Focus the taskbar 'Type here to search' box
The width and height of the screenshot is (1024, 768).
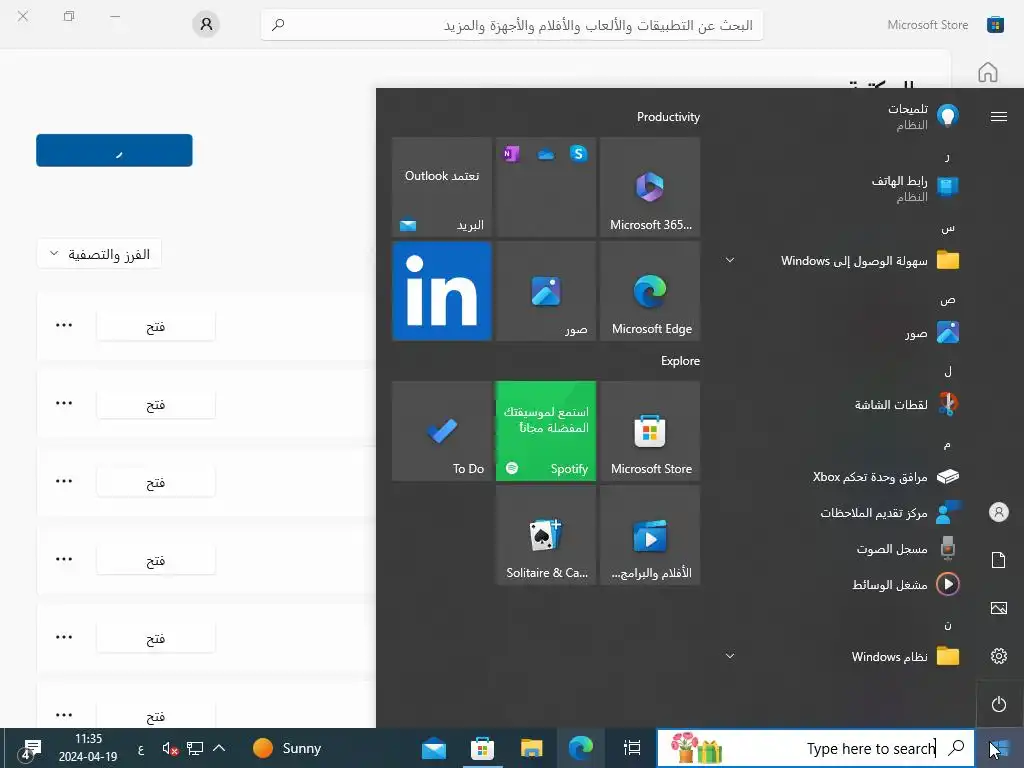click(x=816, y=748)
